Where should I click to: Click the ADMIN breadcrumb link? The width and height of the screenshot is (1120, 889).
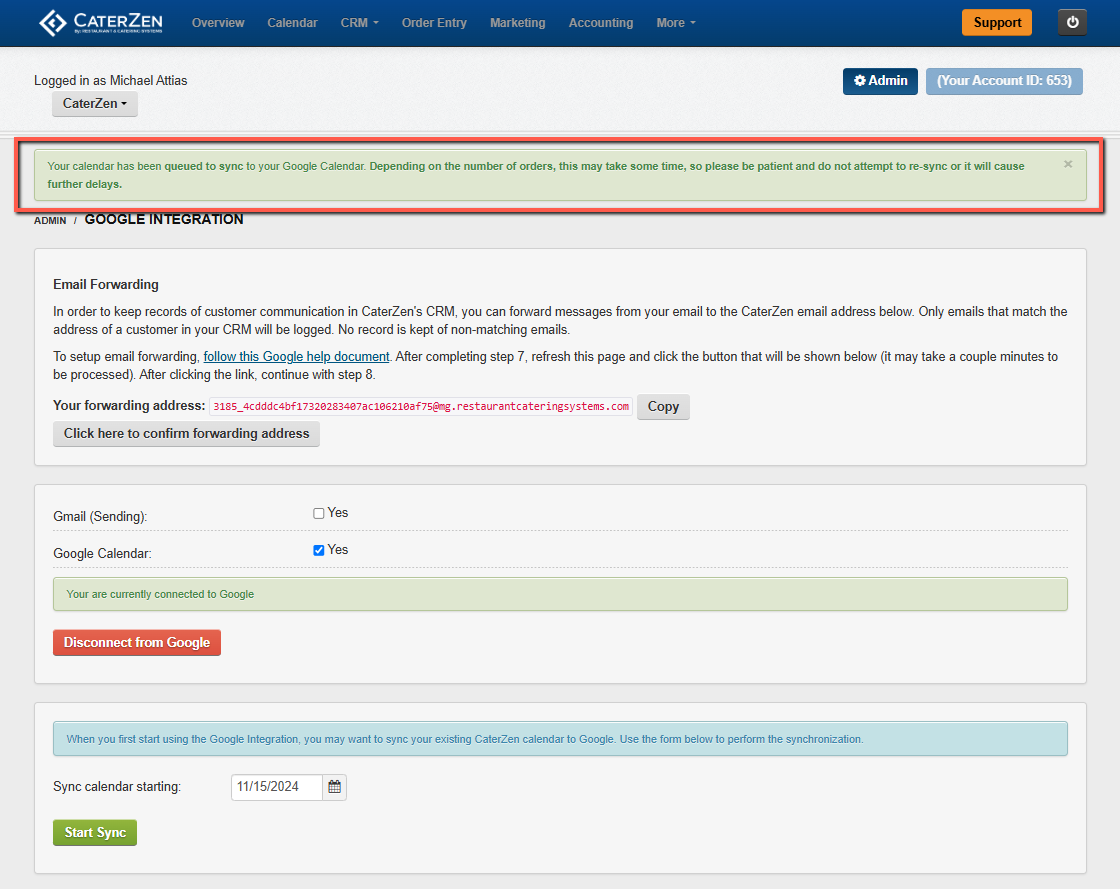50,221
